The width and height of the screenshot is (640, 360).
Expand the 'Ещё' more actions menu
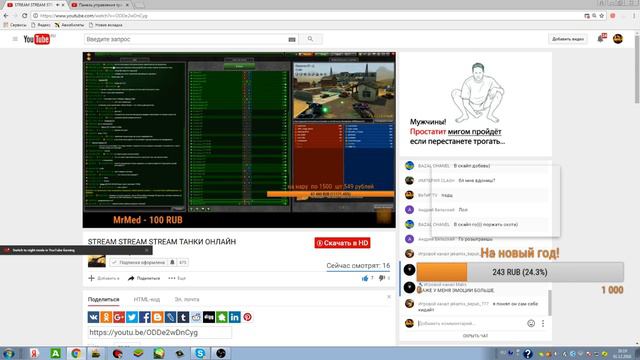coord(177,278)
